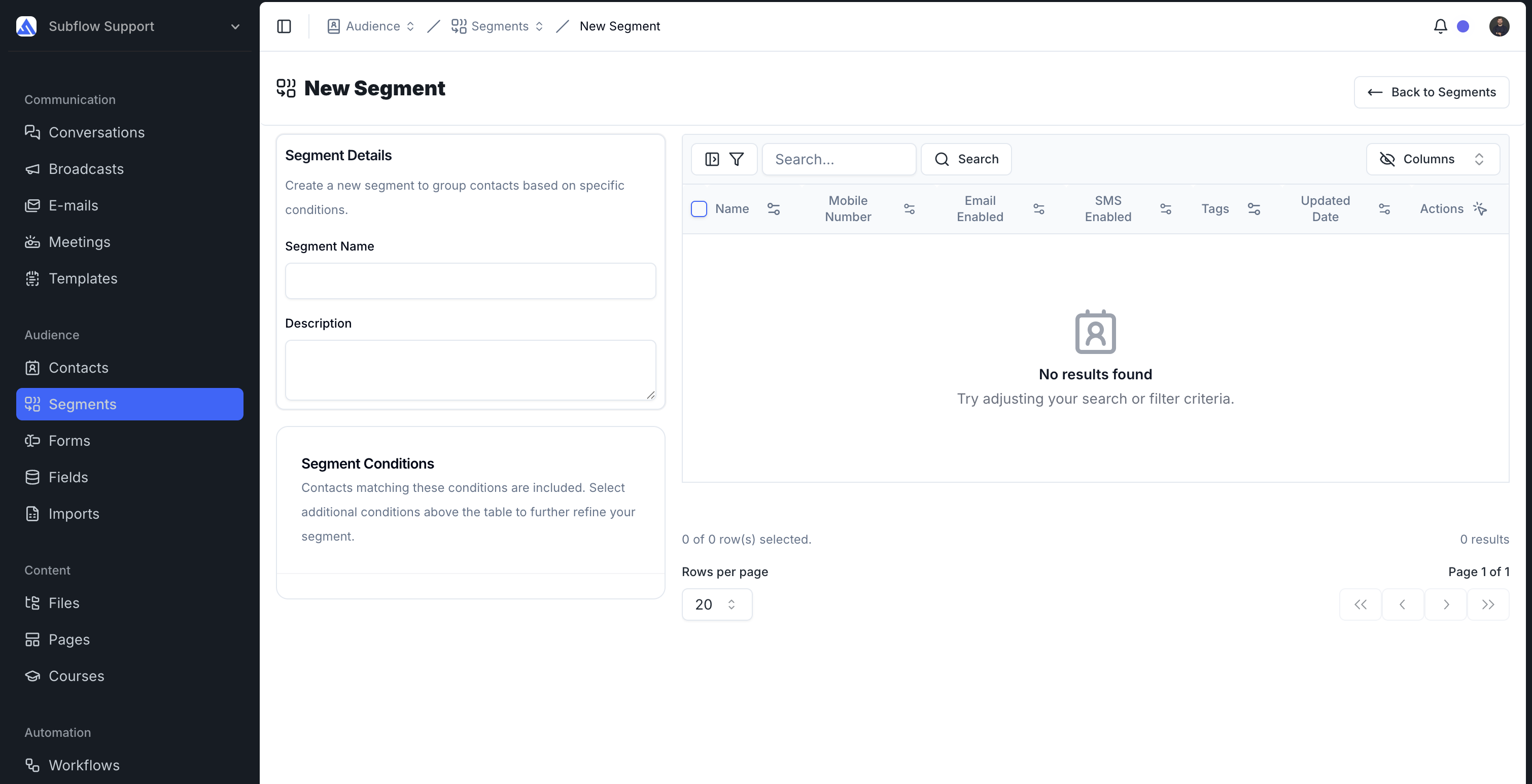Screen dimensions: 1532x784
Task: Focus the Segment Name field
Action: pos(470,281)
